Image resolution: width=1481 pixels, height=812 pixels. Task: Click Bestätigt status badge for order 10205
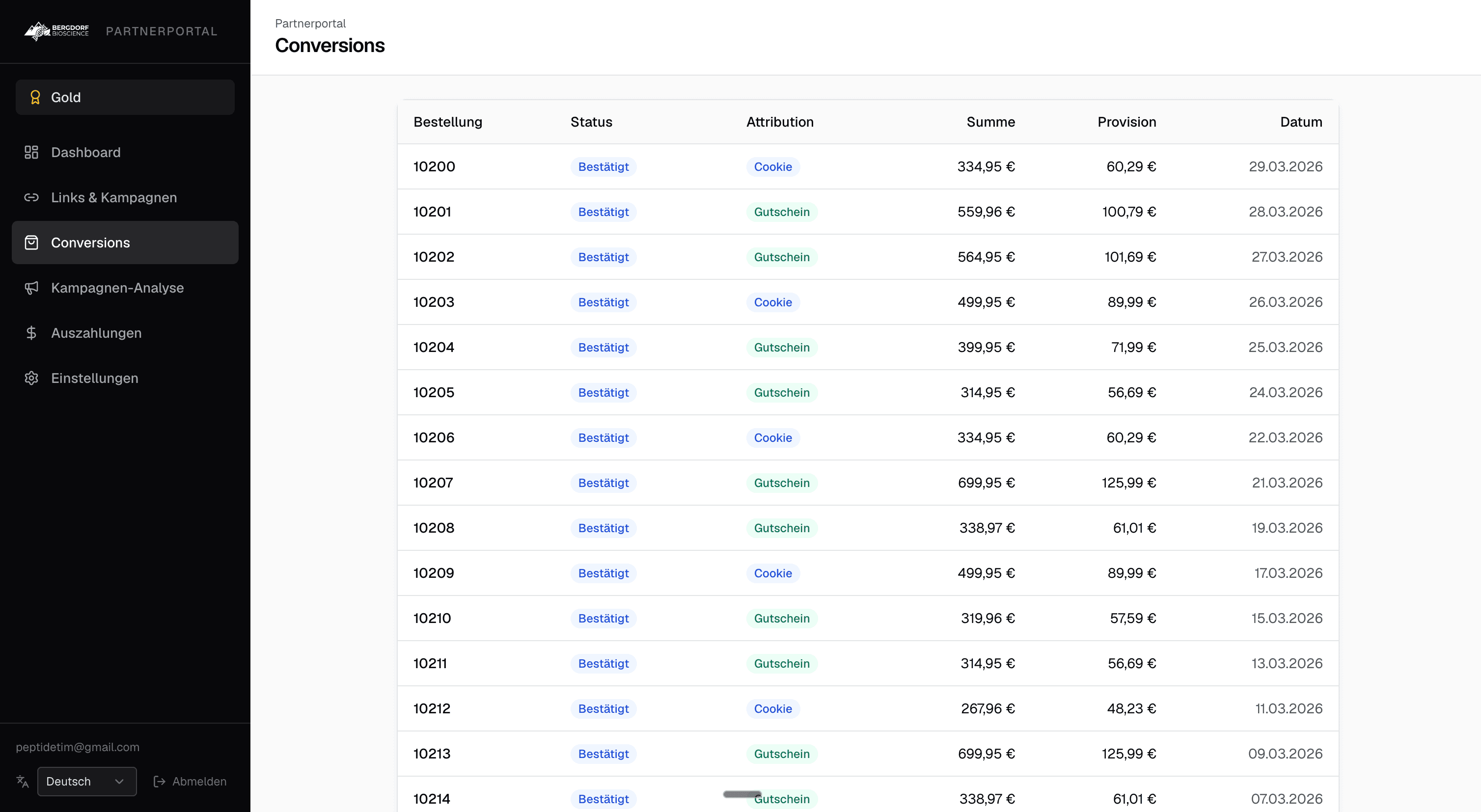point(603,392)
